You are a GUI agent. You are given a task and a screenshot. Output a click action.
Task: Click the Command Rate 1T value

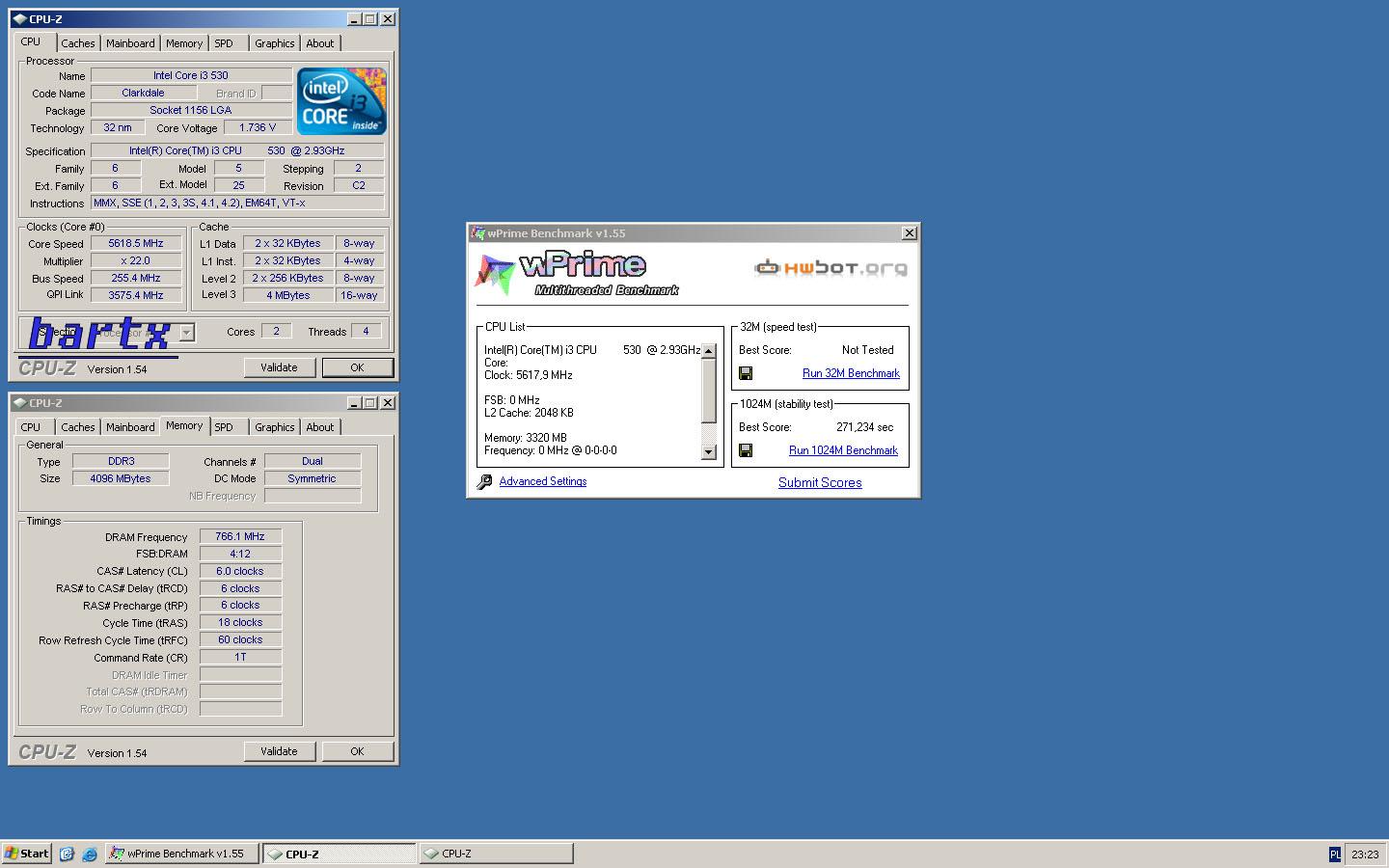click(240, 657)
